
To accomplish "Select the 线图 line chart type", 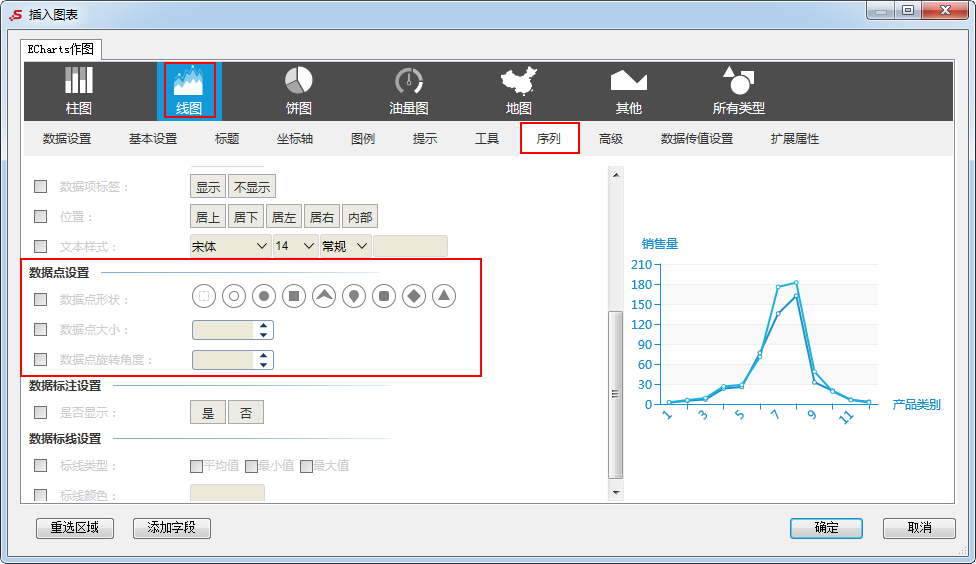I will coord(189,91).
